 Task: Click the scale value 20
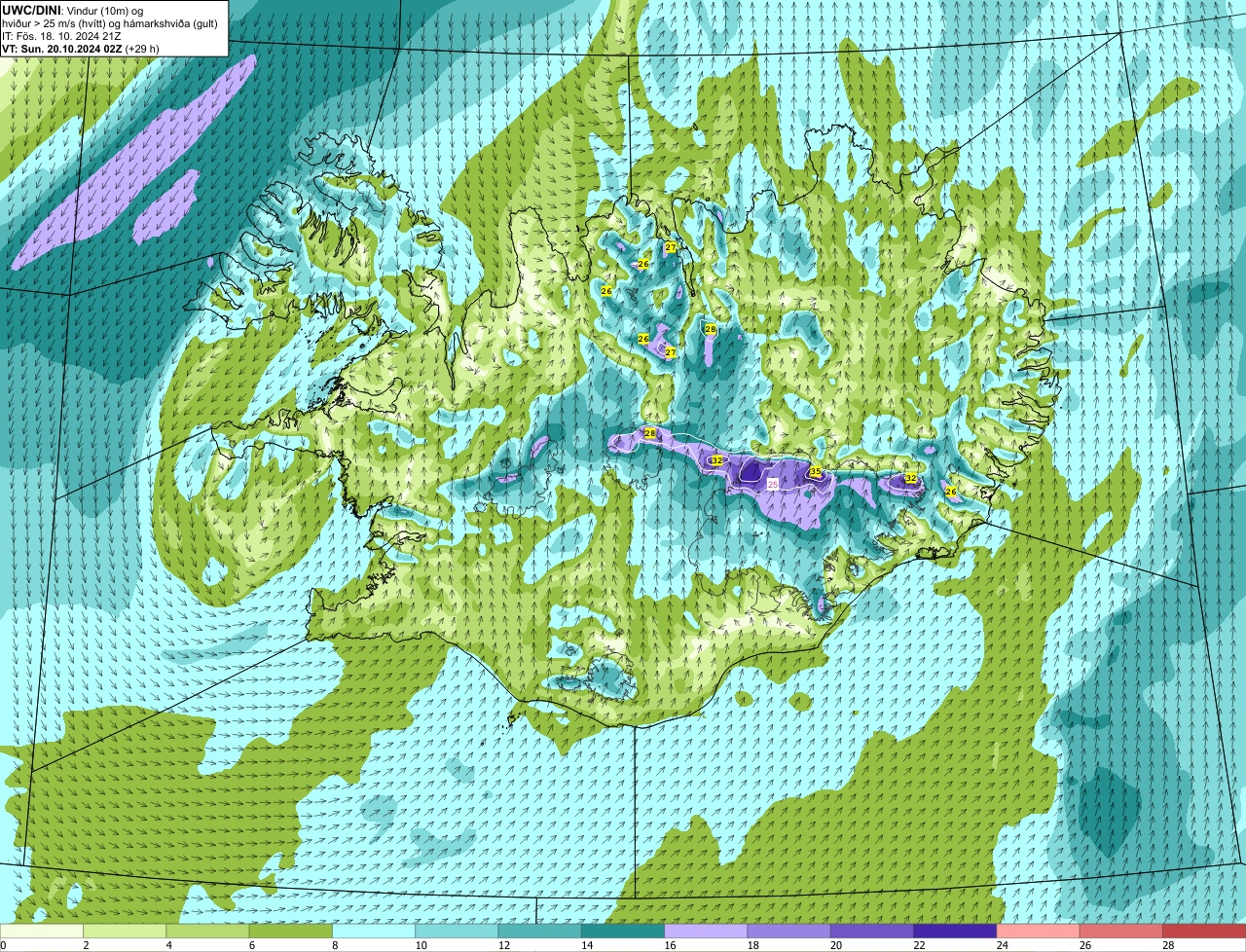coord(834,945)
